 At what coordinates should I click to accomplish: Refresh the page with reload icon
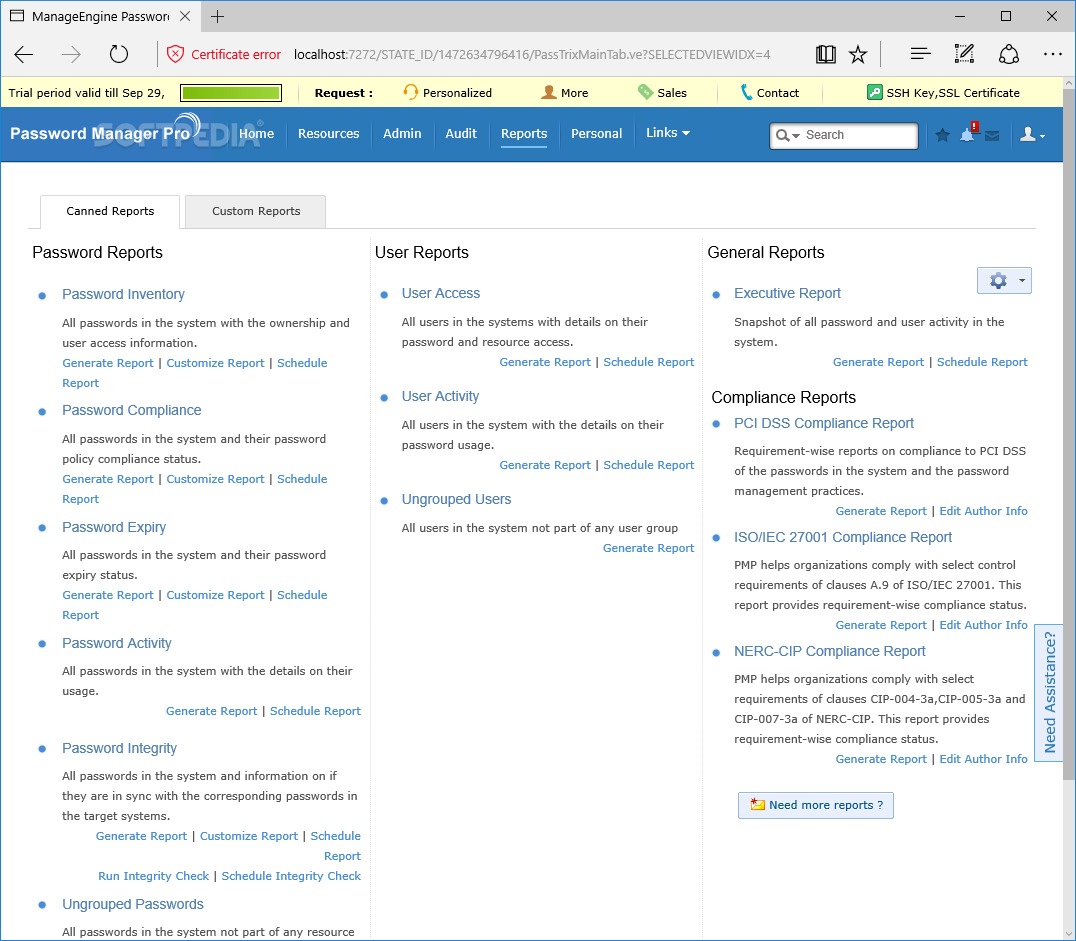(119, 54)
